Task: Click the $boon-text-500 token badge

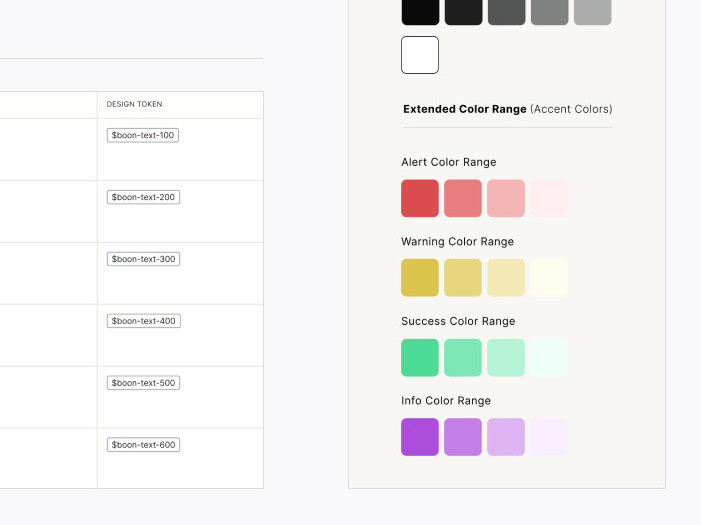Action: [x=143, y=383]
